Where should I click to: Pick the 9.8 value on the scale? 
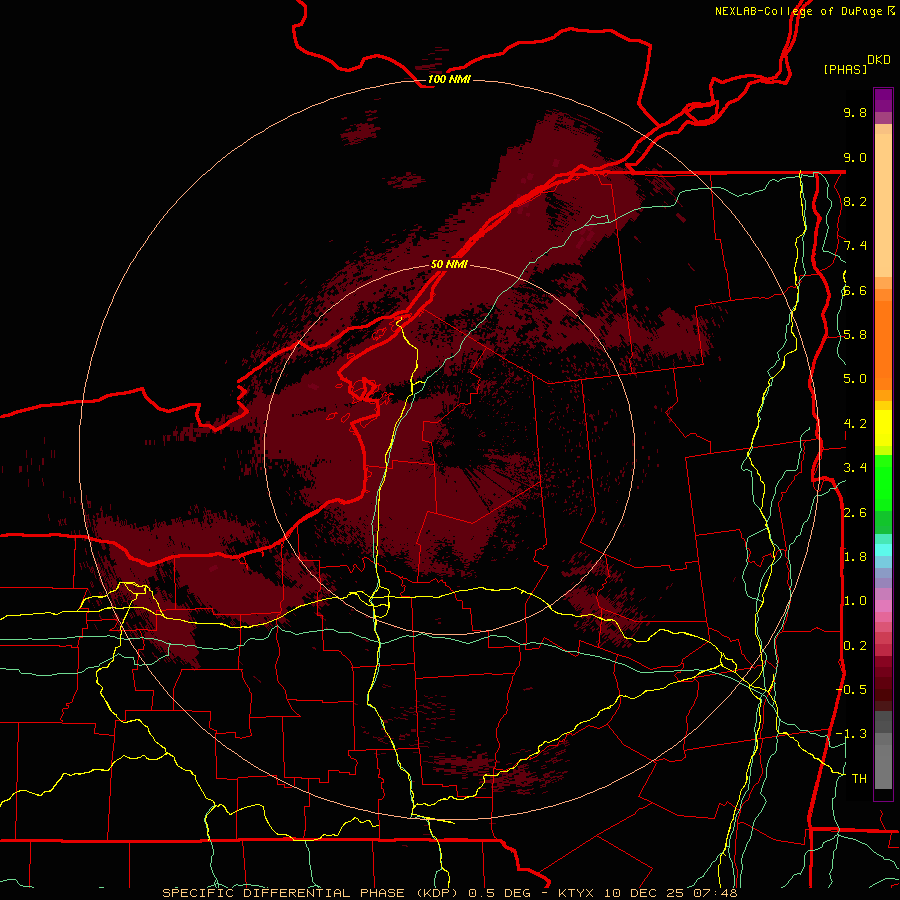(x=855, y=112)
